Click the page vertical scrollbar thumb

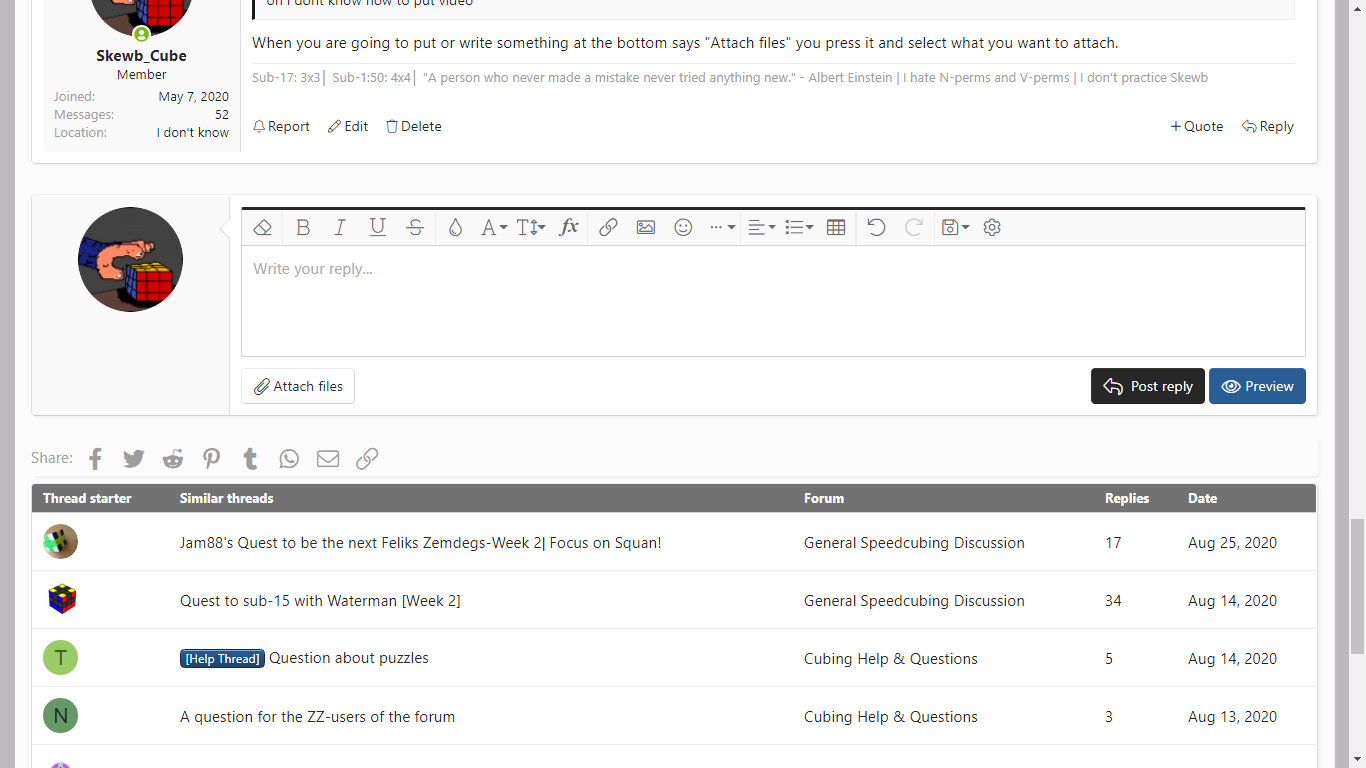[1357, 585]
